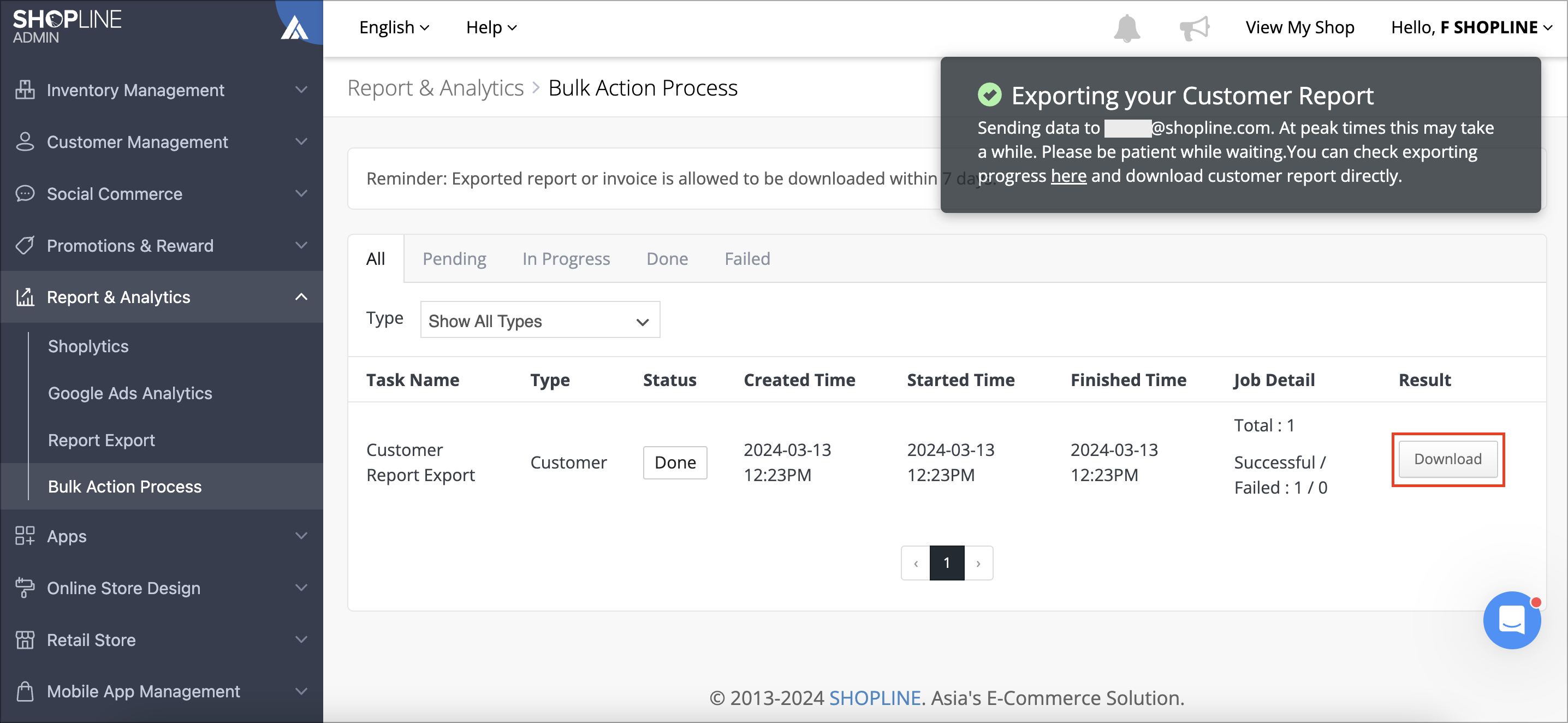Click the Started Time column header
1568x723 pixels.
pos(960,380)
